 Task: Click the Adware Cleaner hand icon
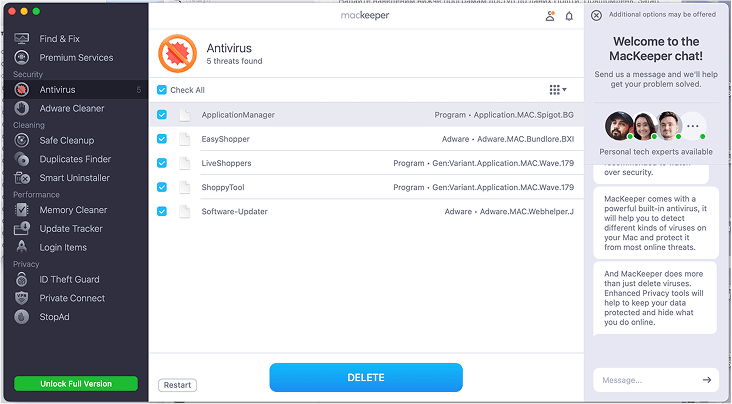point(21,108)
